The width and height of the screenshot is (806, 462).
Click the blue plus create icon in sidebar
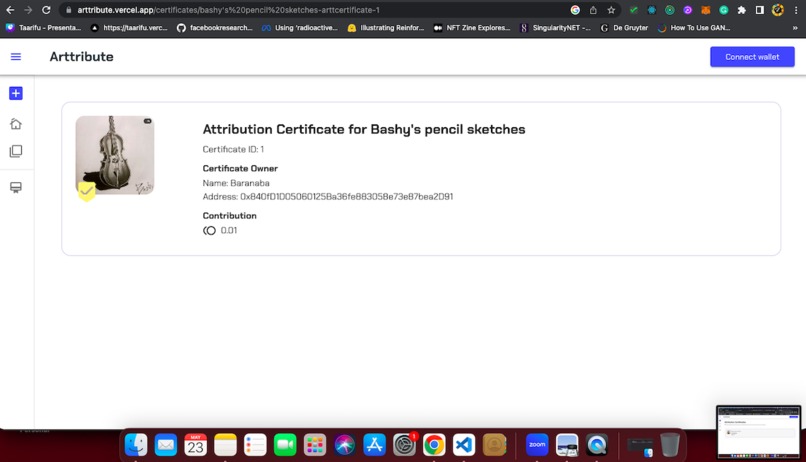tap(16, 93)
